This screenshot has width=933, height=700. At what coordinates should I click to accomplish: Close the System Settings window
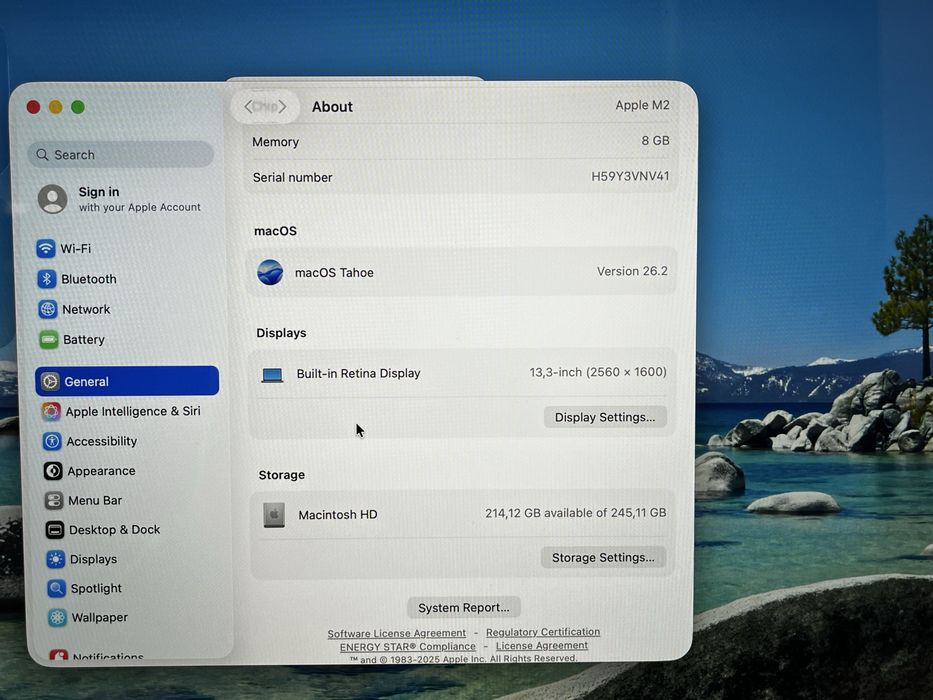(x=33, y=107)
